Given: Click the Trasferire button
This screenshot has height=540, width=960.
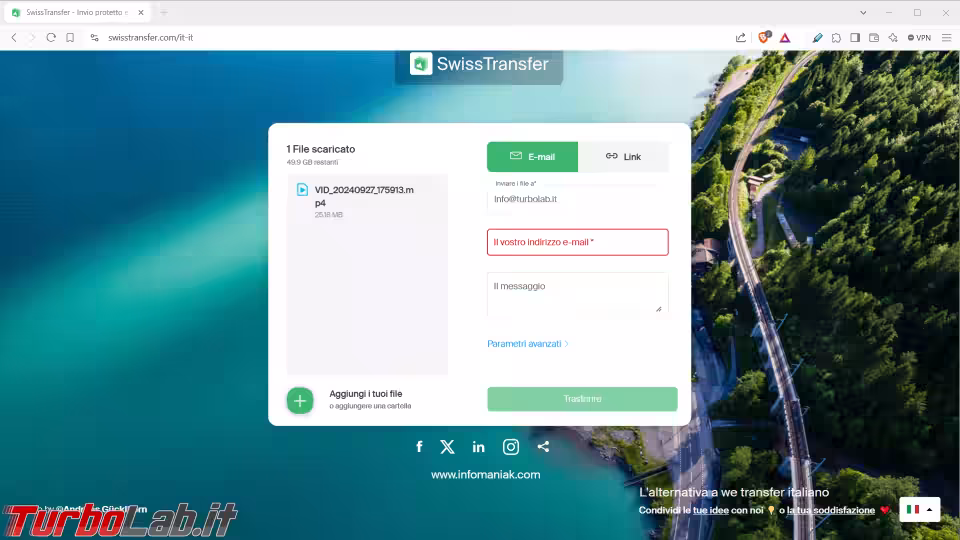Looking at the screenshot, I should tap(582, 399).
